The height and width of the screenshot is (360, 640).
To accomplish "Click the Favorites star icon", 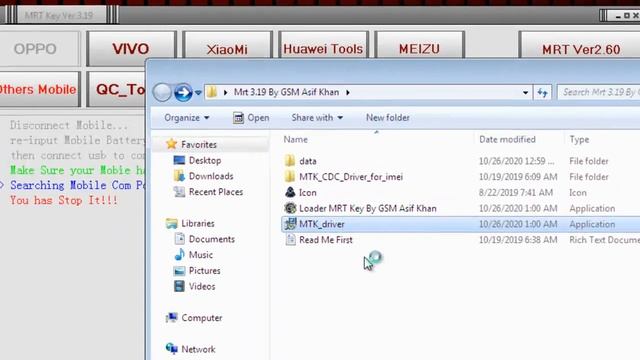I will (x=171, y=144).
